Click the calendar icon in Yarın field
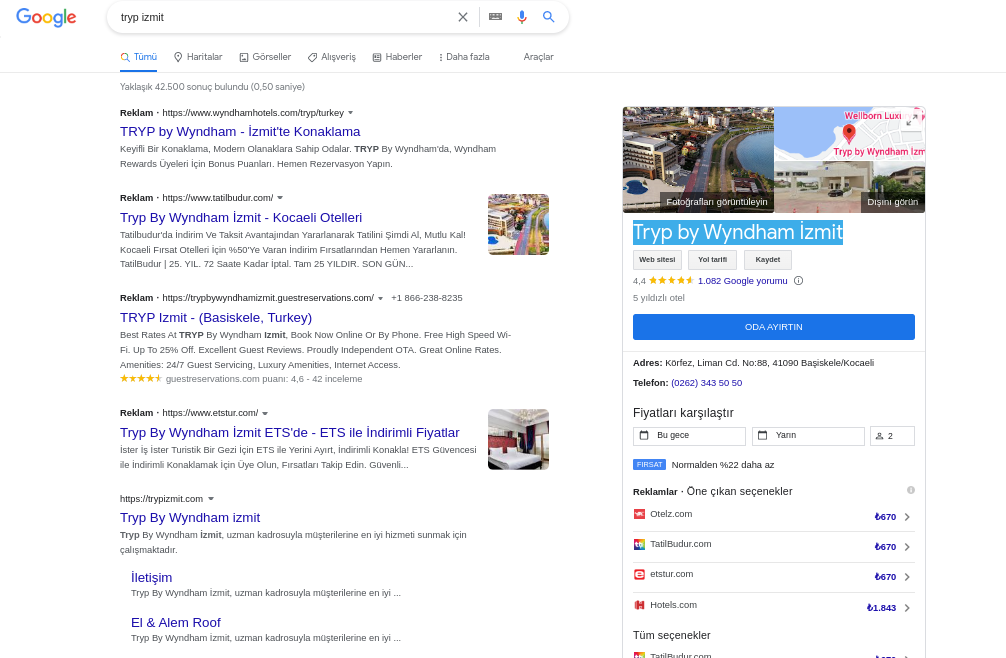 point(763,435)
